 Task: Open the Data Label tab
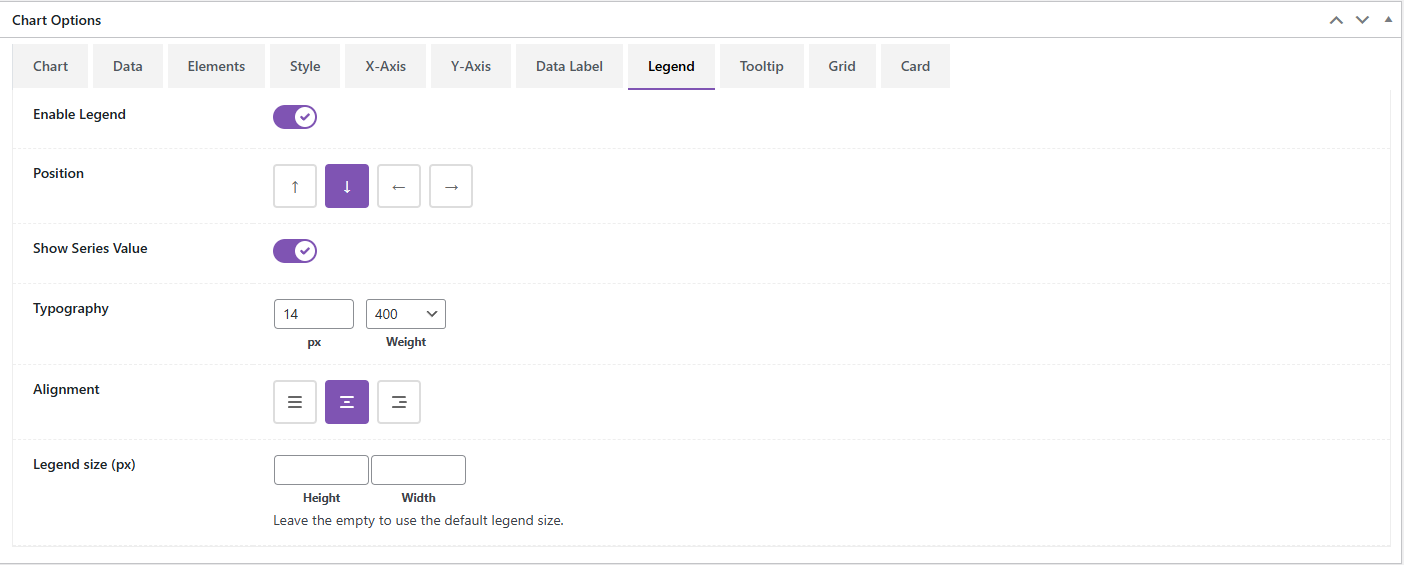(569, 66)
